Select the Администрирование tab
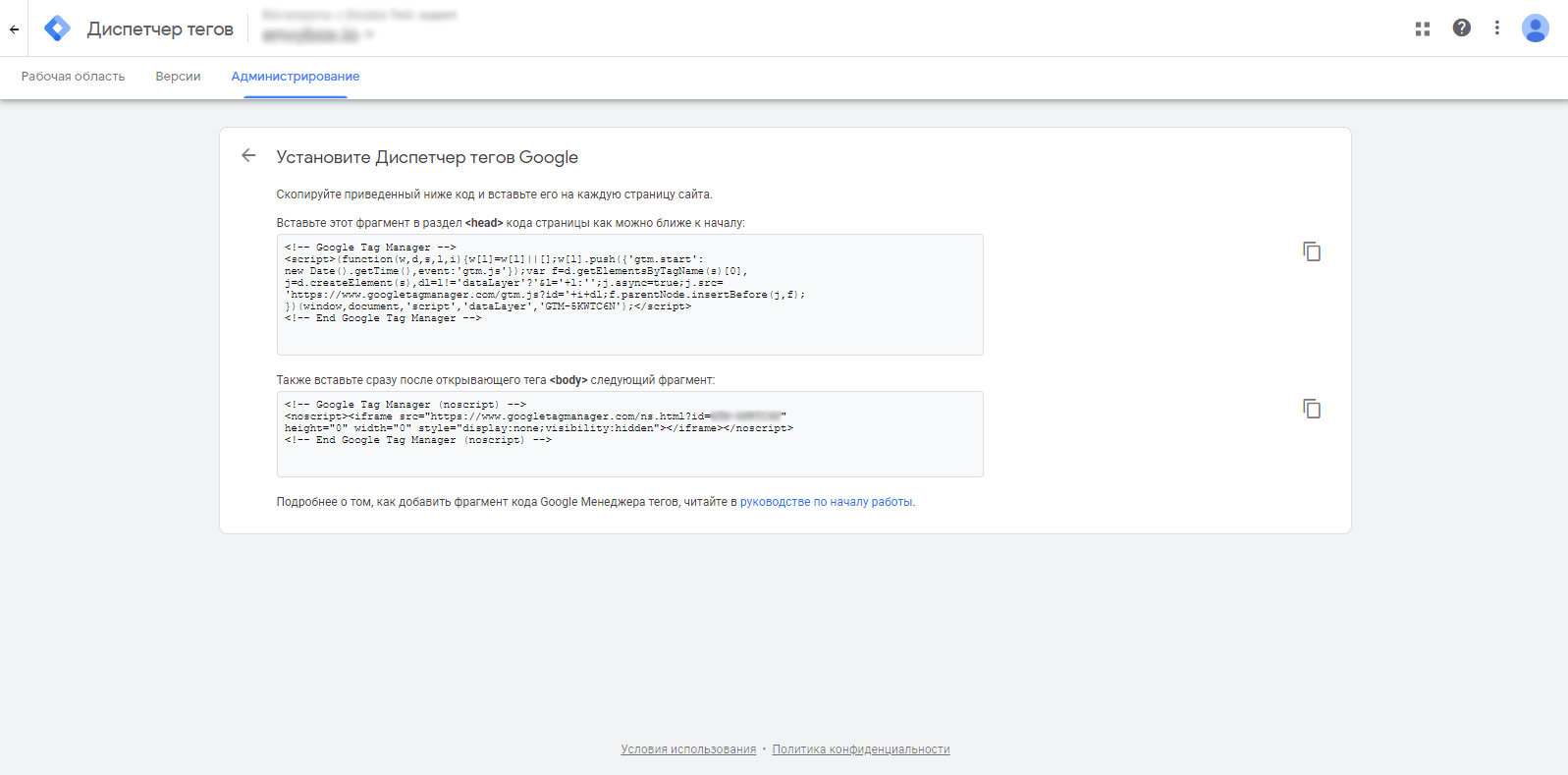Image resolution: width=1568 pixels, height=775 pixels. click(x=295, y=77)
